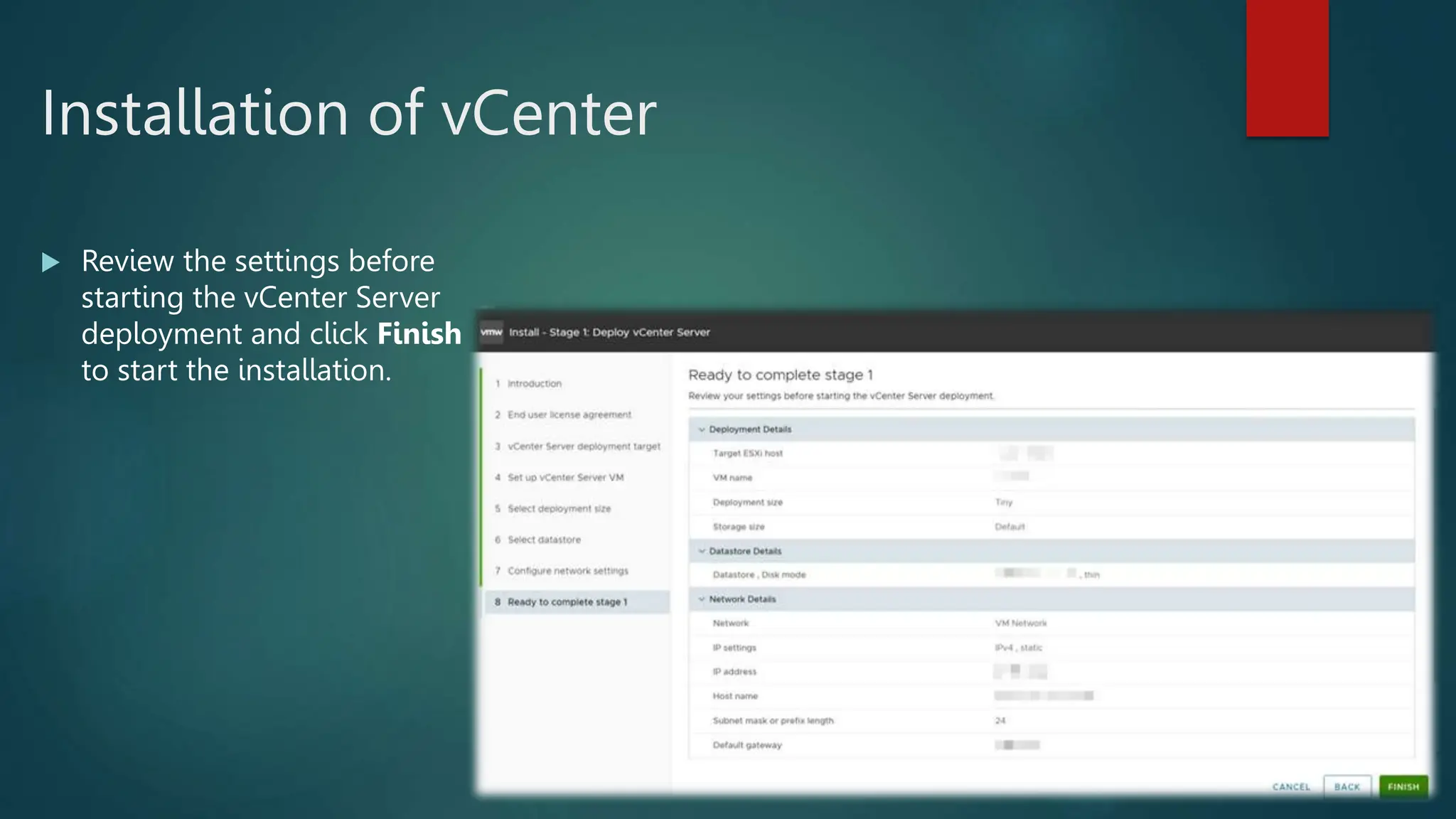
Task: Click the slide title 'Installation of vCenter'
Action: (x=349, y=112)
